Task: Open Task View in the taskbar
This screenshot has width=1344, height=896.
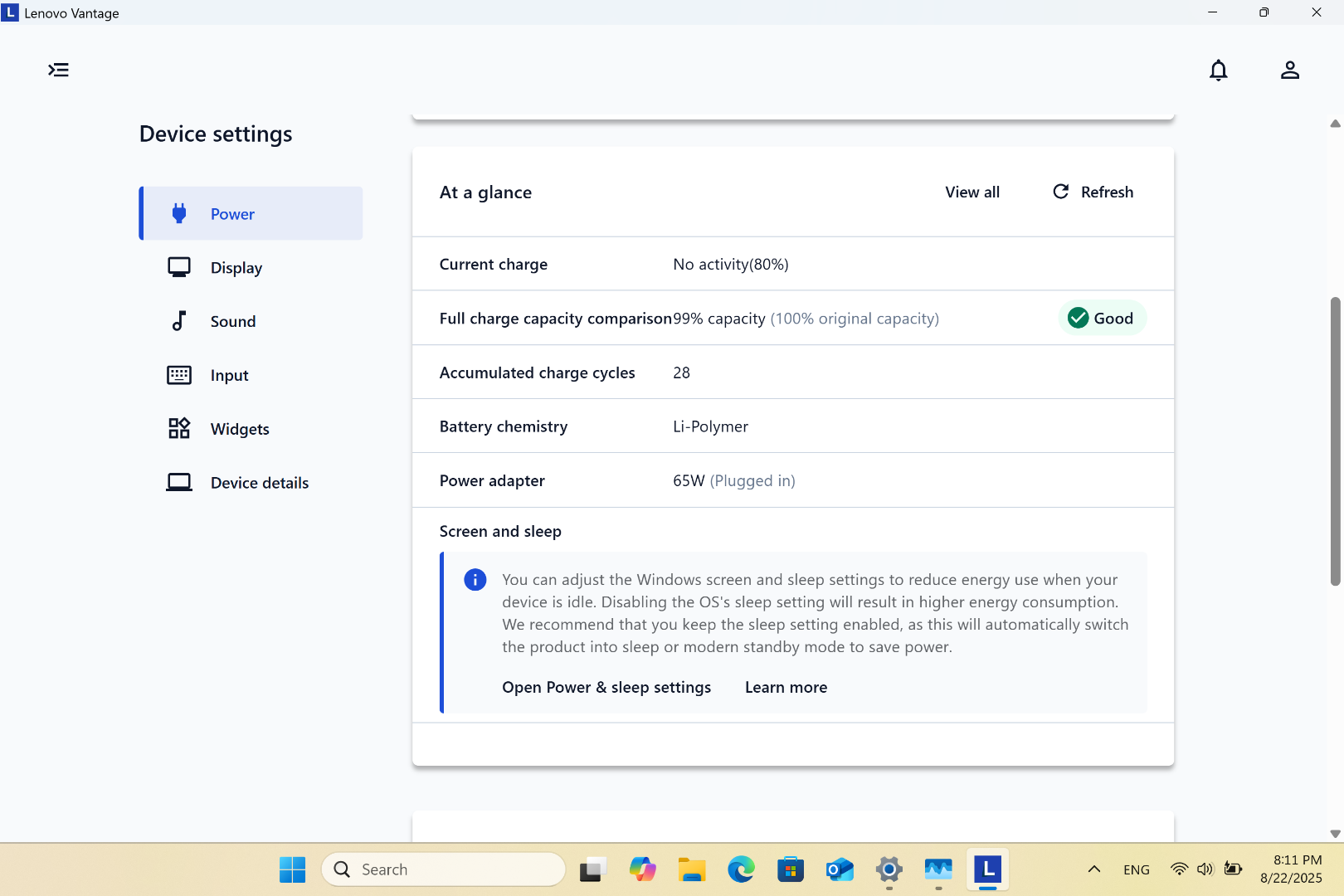Action: click(x=592, y=869)
